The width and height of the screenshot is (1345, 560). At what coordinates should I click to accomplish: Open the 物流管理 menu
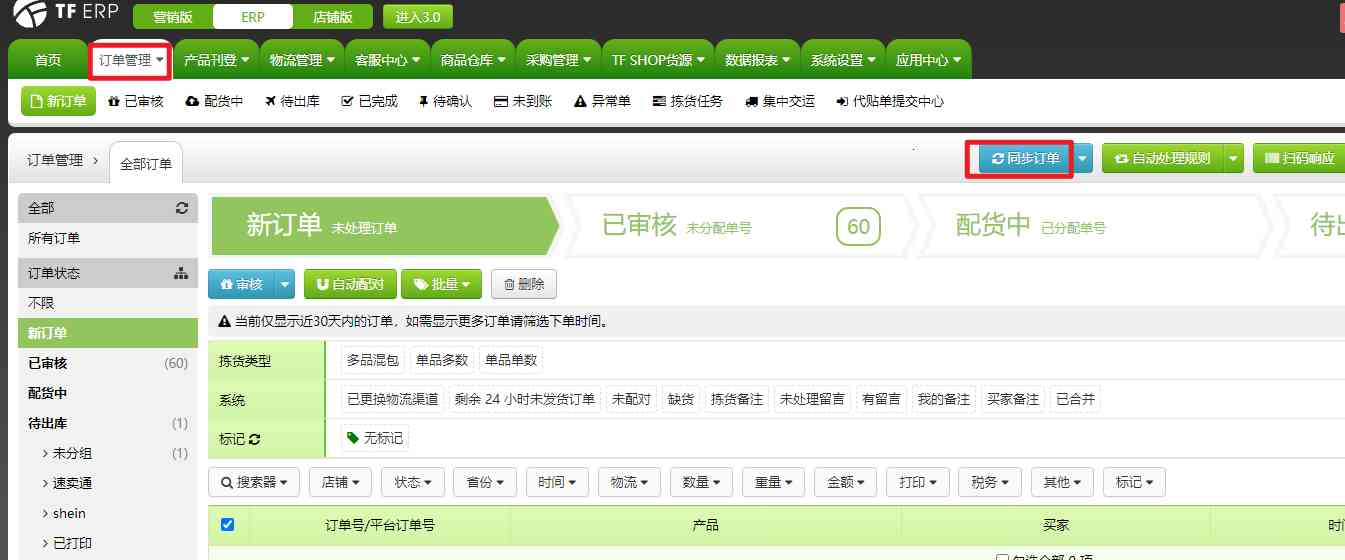[302, 60]
